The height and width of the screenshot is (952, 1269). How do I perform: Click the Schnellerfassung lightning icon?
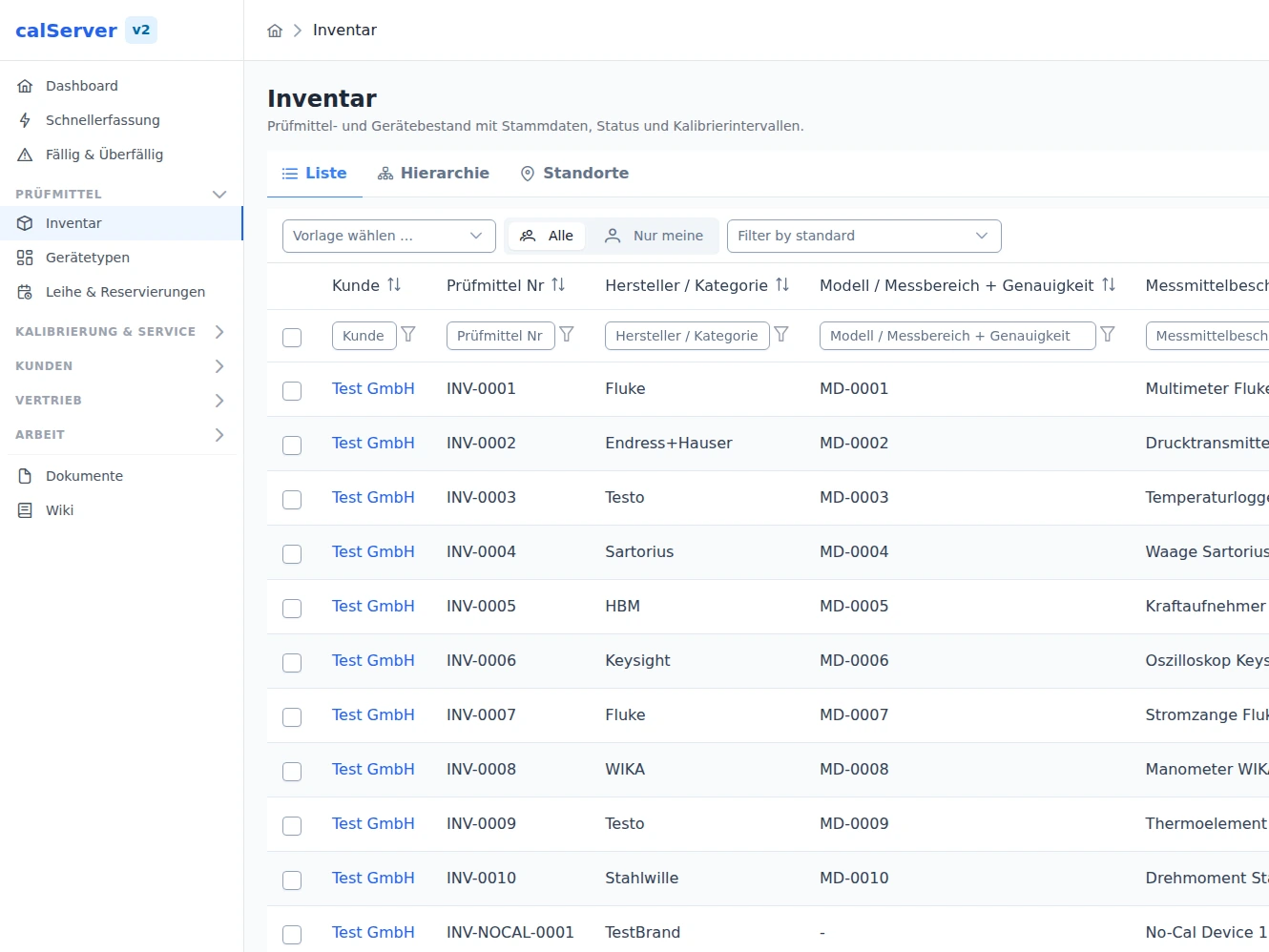click(25, 120)
